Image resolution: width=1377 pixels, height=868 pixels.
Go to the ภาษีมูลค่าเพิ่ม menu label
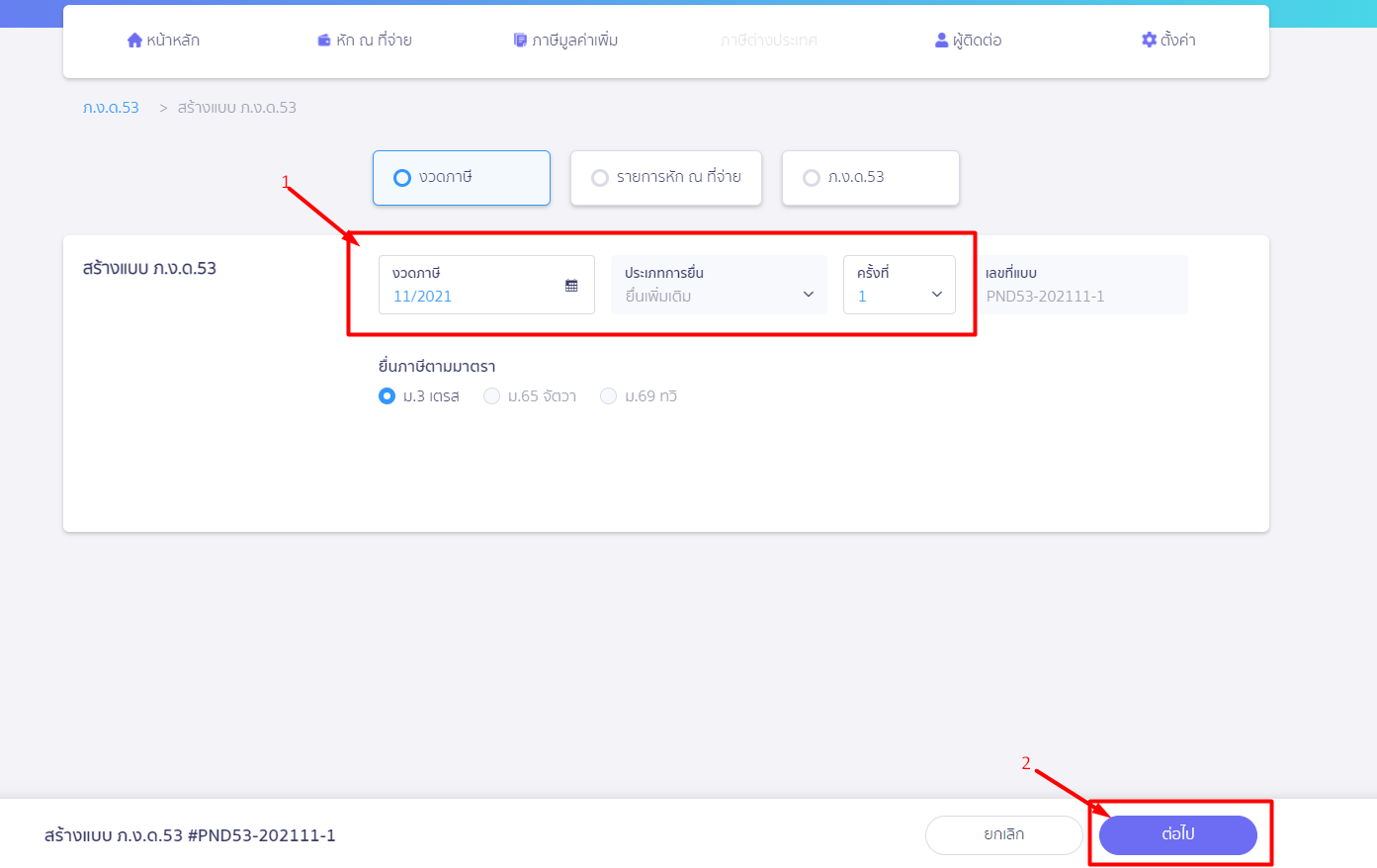574,41
